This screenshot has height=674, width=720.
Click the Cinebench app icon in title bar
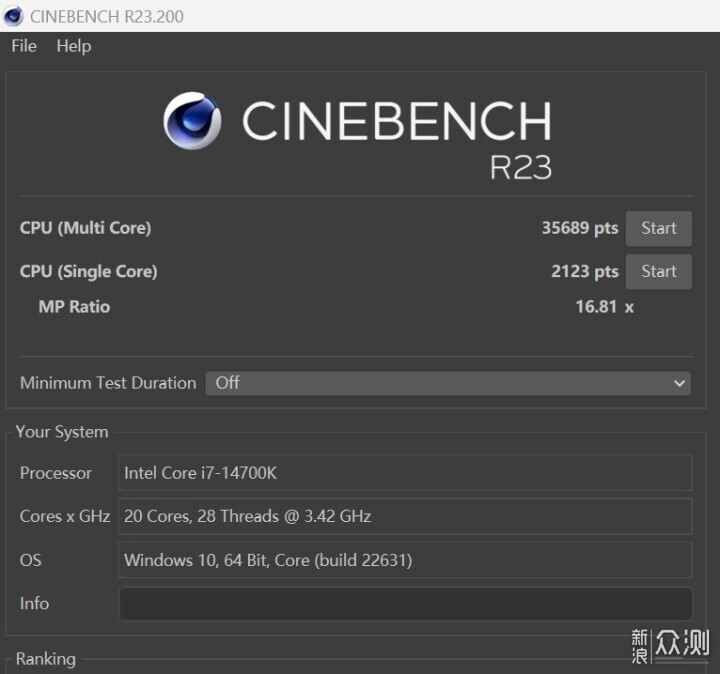click(13, 16)
